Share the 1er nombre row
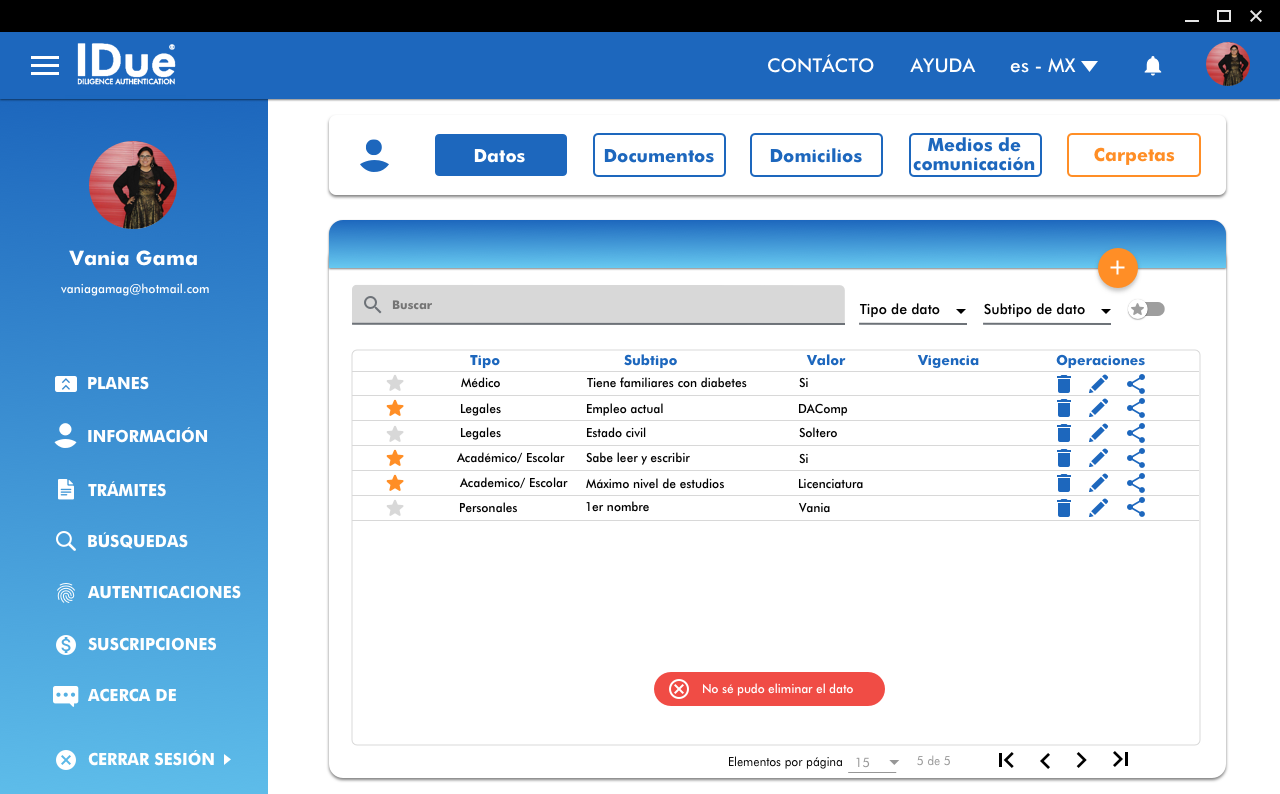The width and height of the screenshot is (1280, 794). pos(1136,508)
